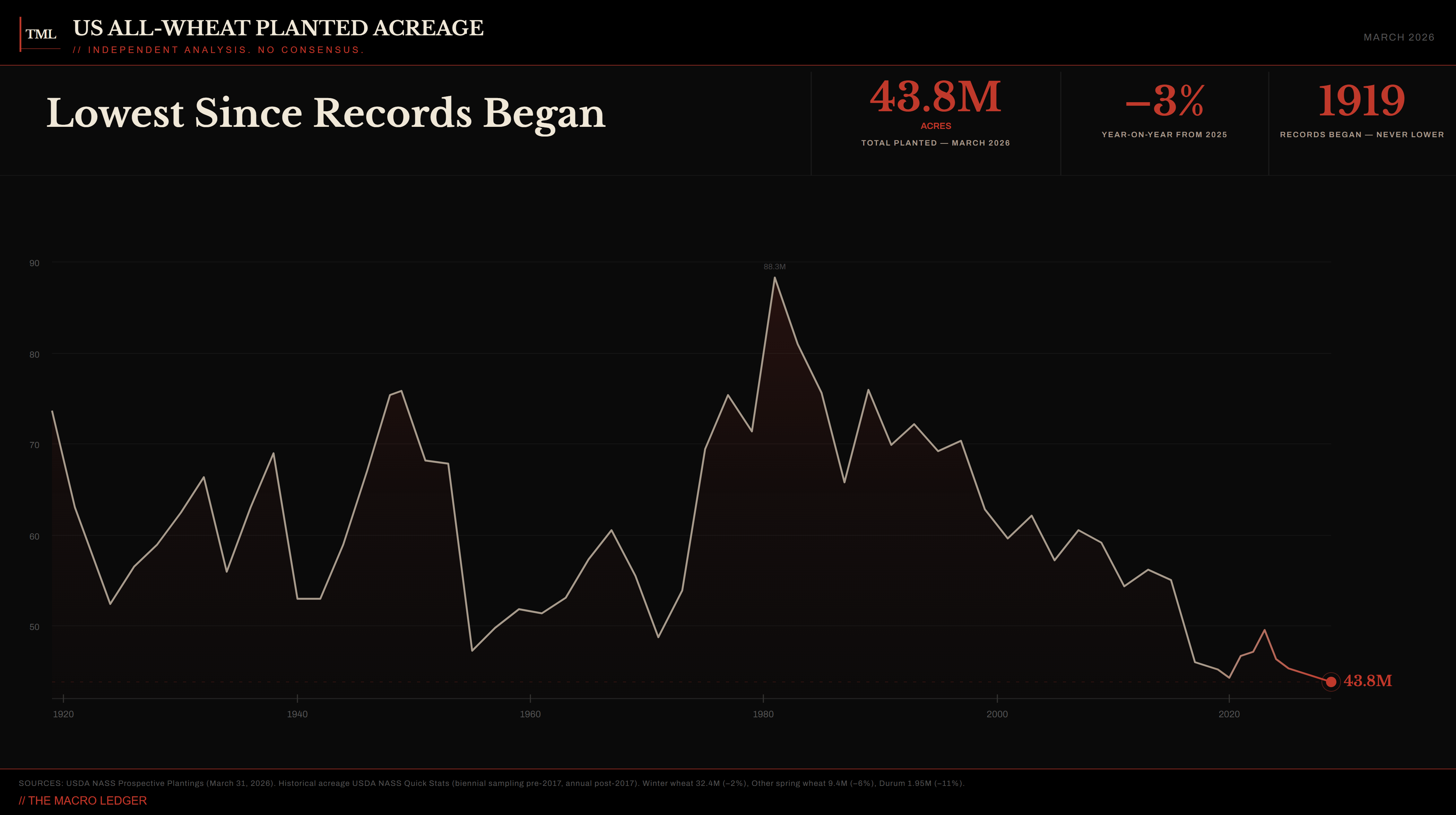Click the 88.3M peak label
The image size is (1456, 815).
pos(774,266)
